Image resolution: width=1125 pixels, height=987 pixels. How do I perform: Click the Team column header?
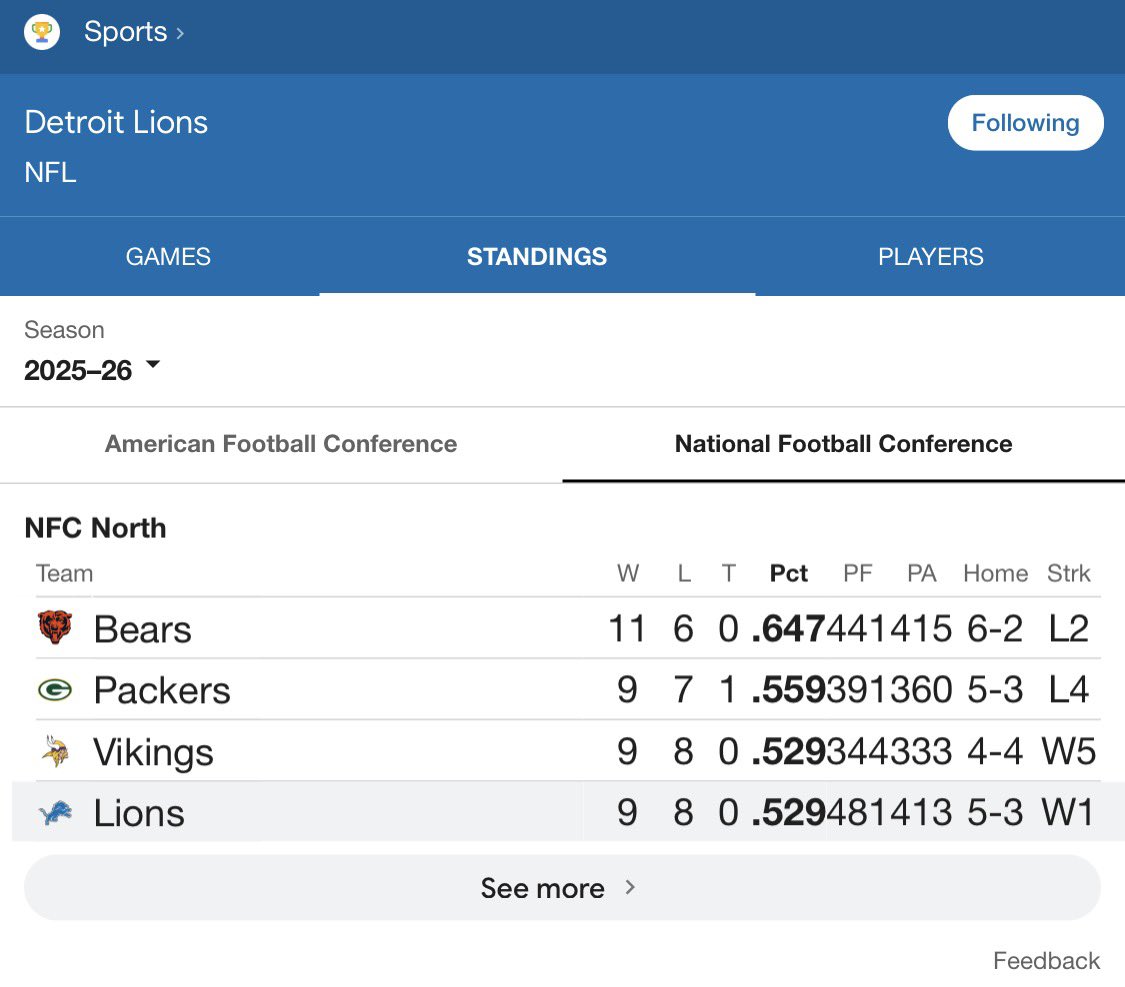click(x=65, y=573)
